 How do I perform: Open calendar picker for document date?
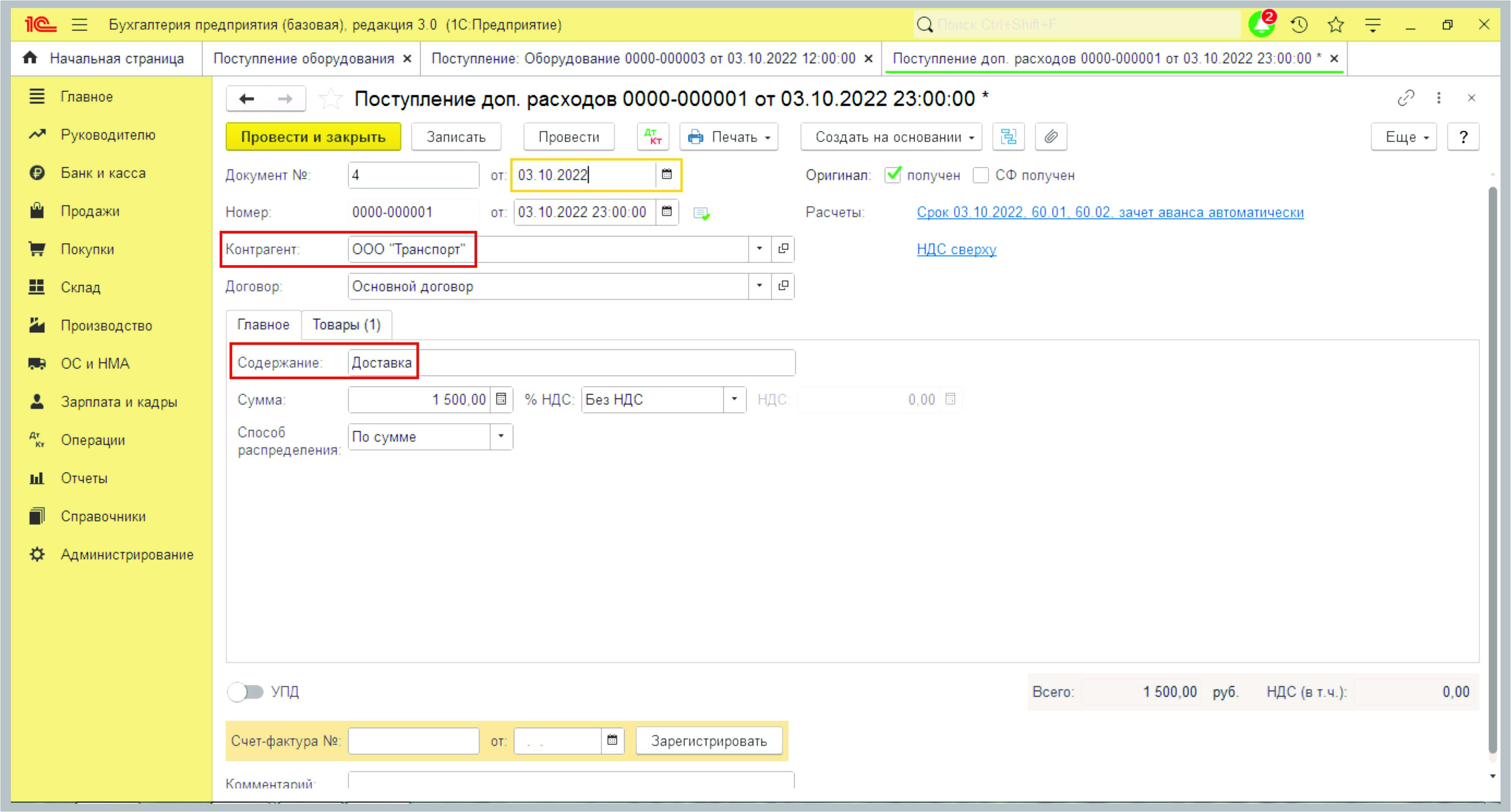(x=667, y=175)
